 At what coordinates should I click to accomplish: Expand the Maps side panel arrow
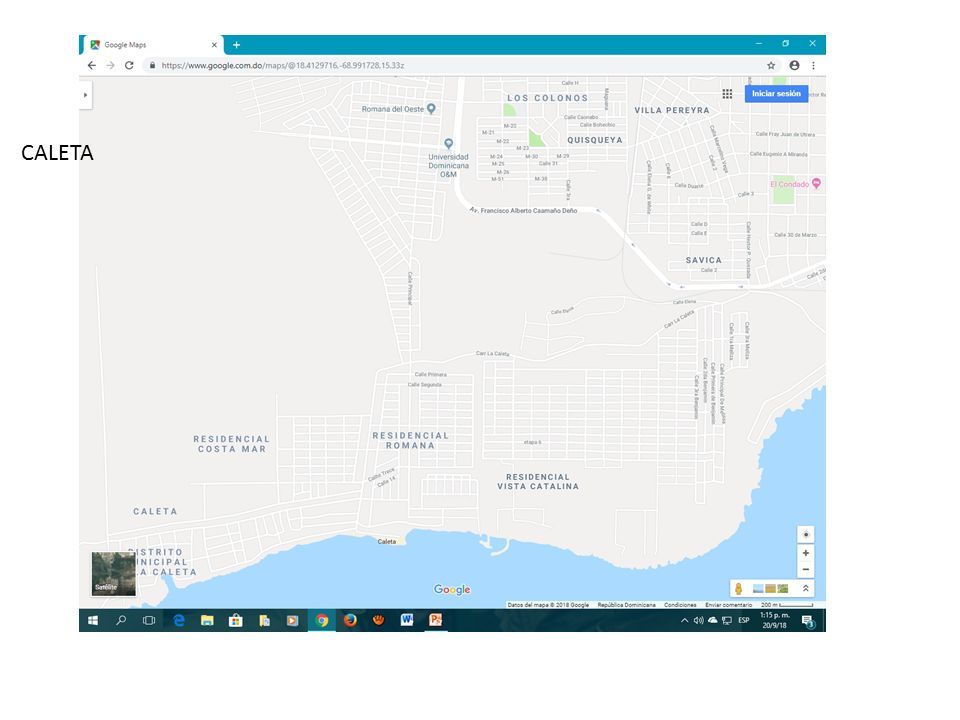85,95
